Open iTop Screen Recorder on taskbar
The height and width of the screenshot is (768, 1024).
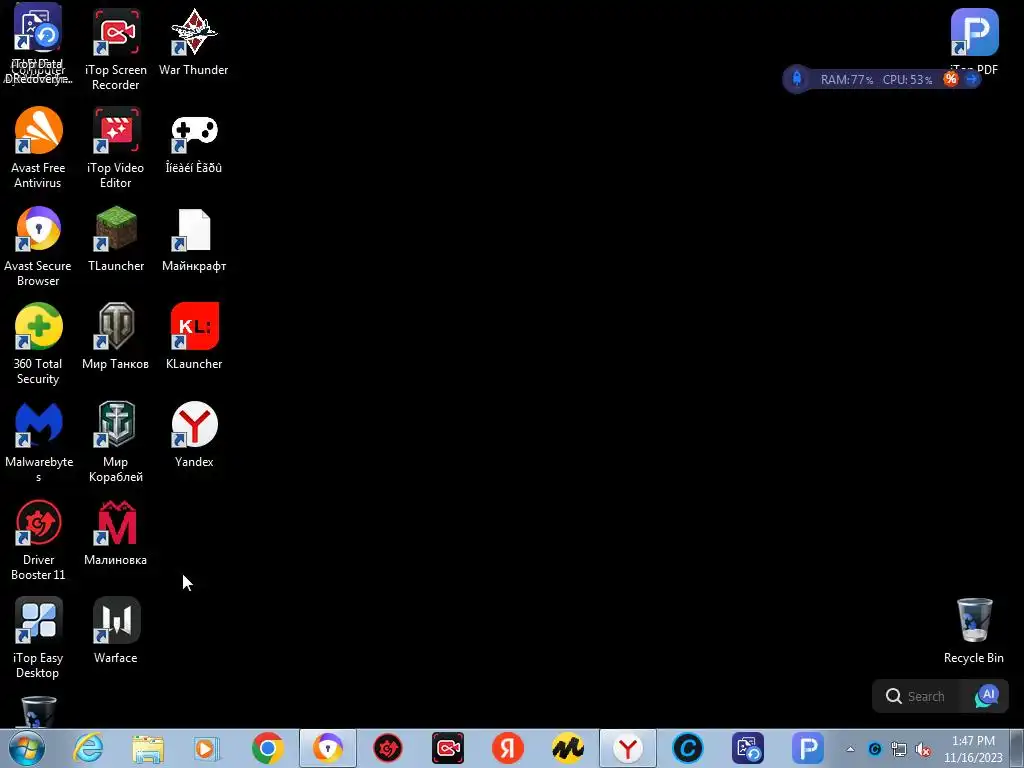(x=448, y=748)
